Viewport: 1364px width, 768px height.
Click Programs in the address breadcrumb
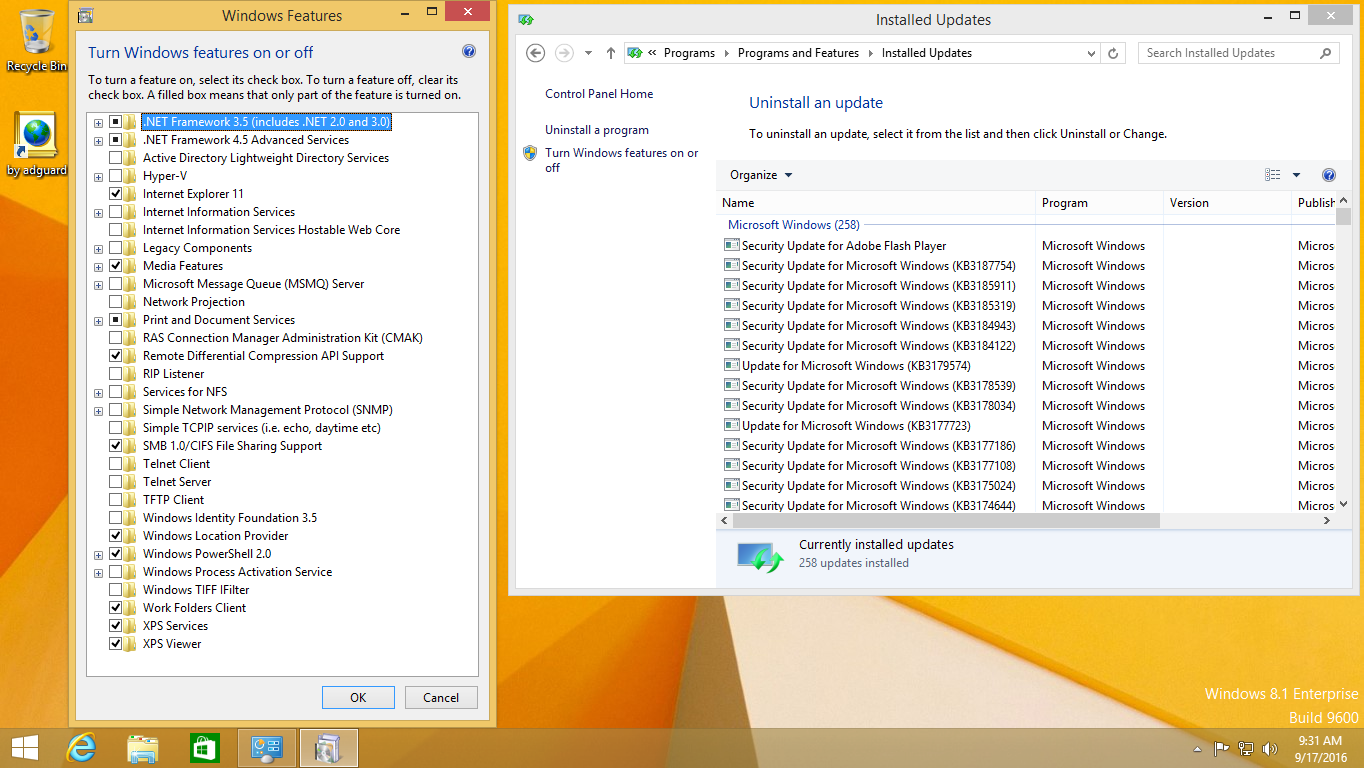point(689,53)
